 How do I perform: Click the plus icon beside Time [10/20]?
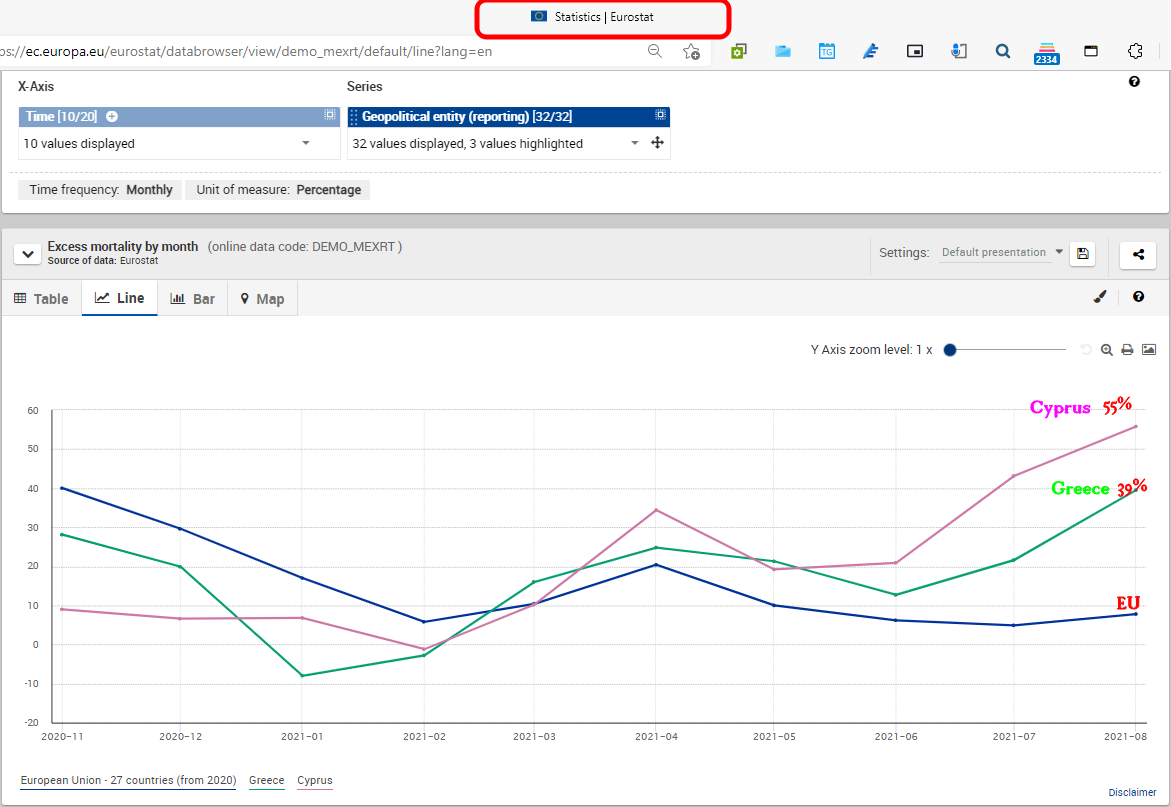(x=112, y=117)
